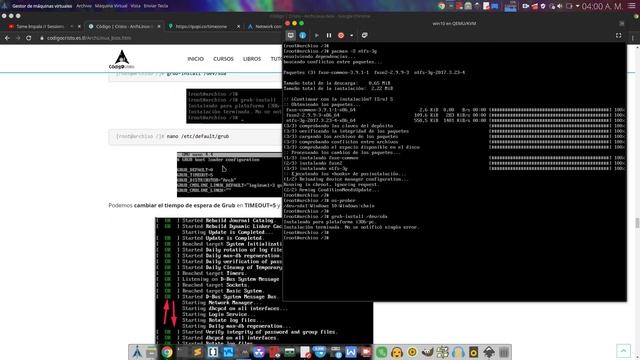Expand the shutdown options dropdown arrow

351,36
